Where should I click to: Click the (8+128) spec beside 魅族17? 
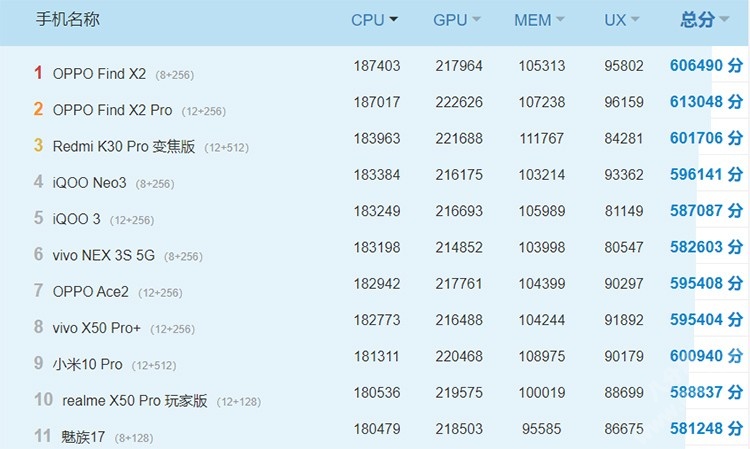[134, 438]
